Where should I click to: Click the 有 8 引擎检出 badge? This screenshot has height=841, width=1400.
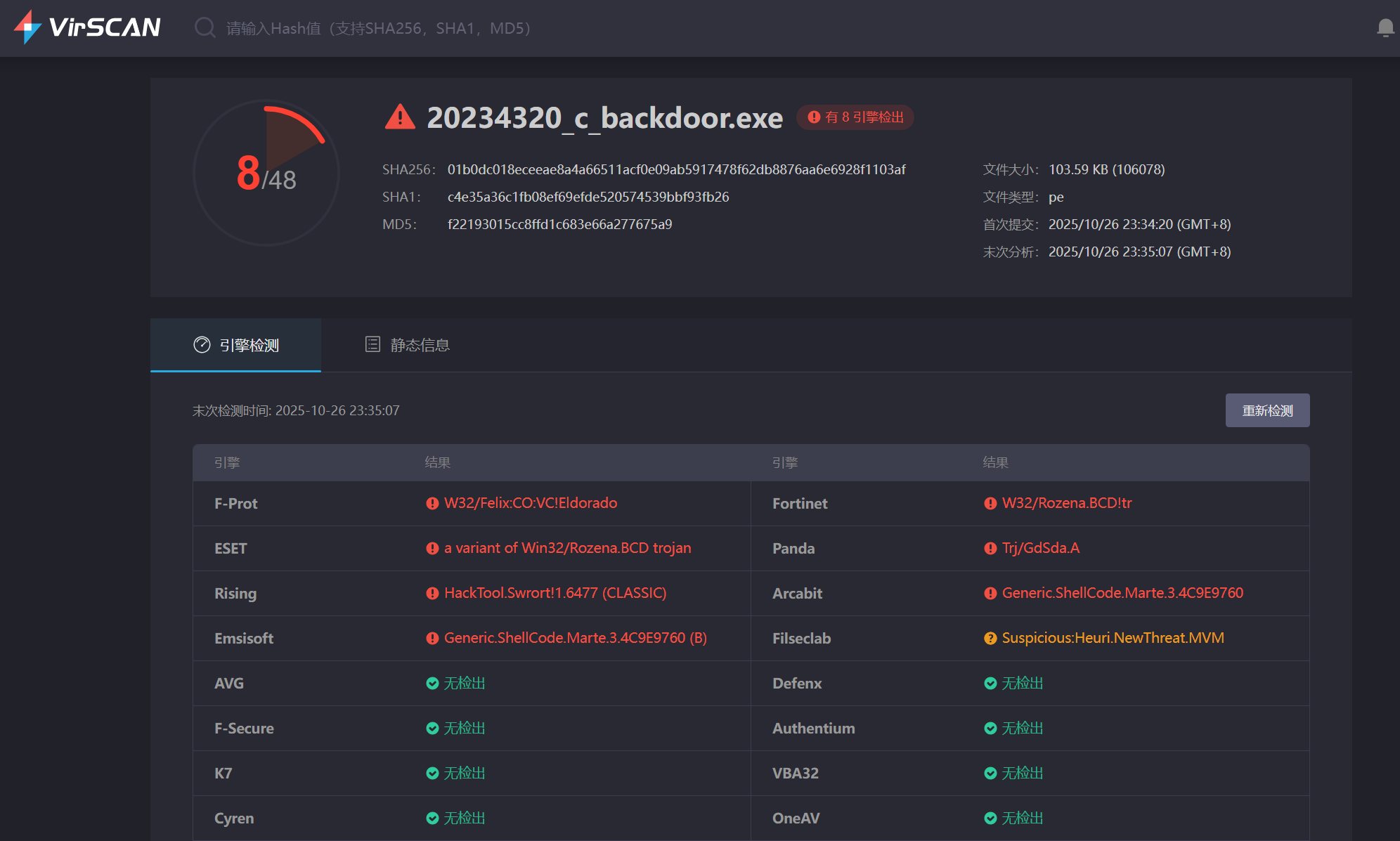855,117
